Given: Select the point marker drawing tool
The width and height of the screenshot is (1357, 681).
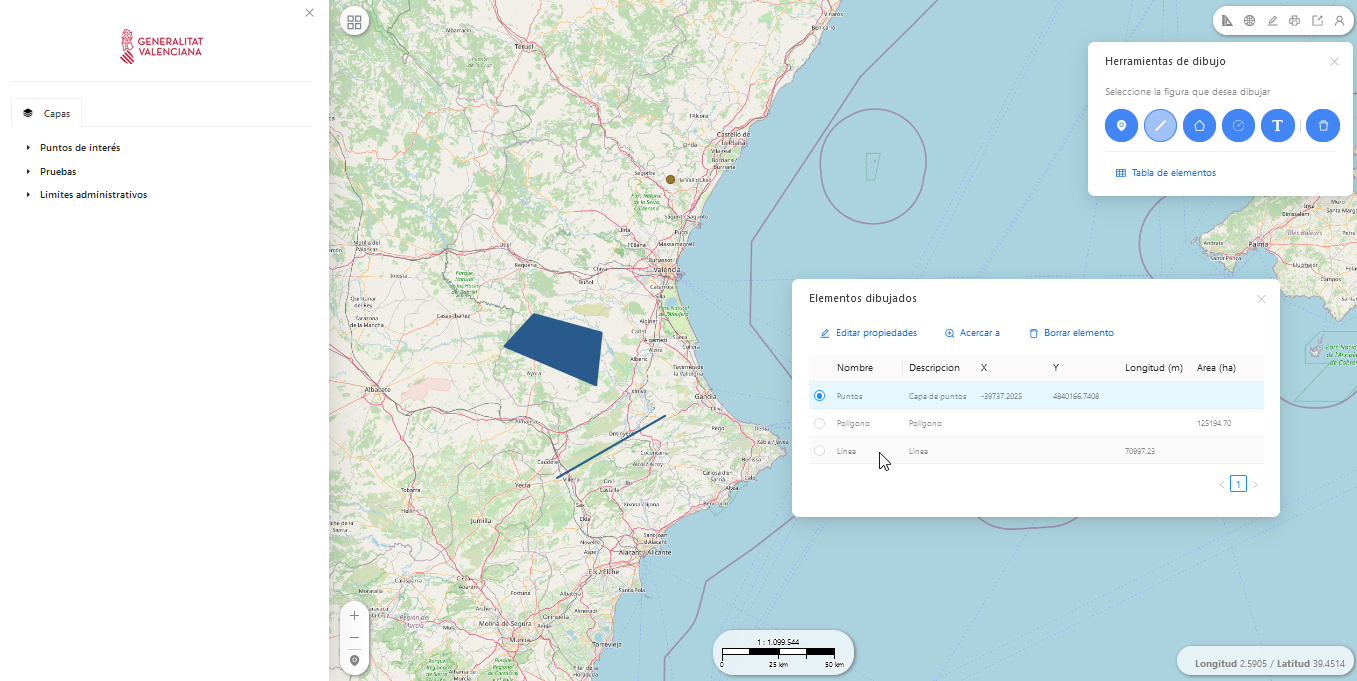Looking at the screenshot, I should [x=1122, y=126].
